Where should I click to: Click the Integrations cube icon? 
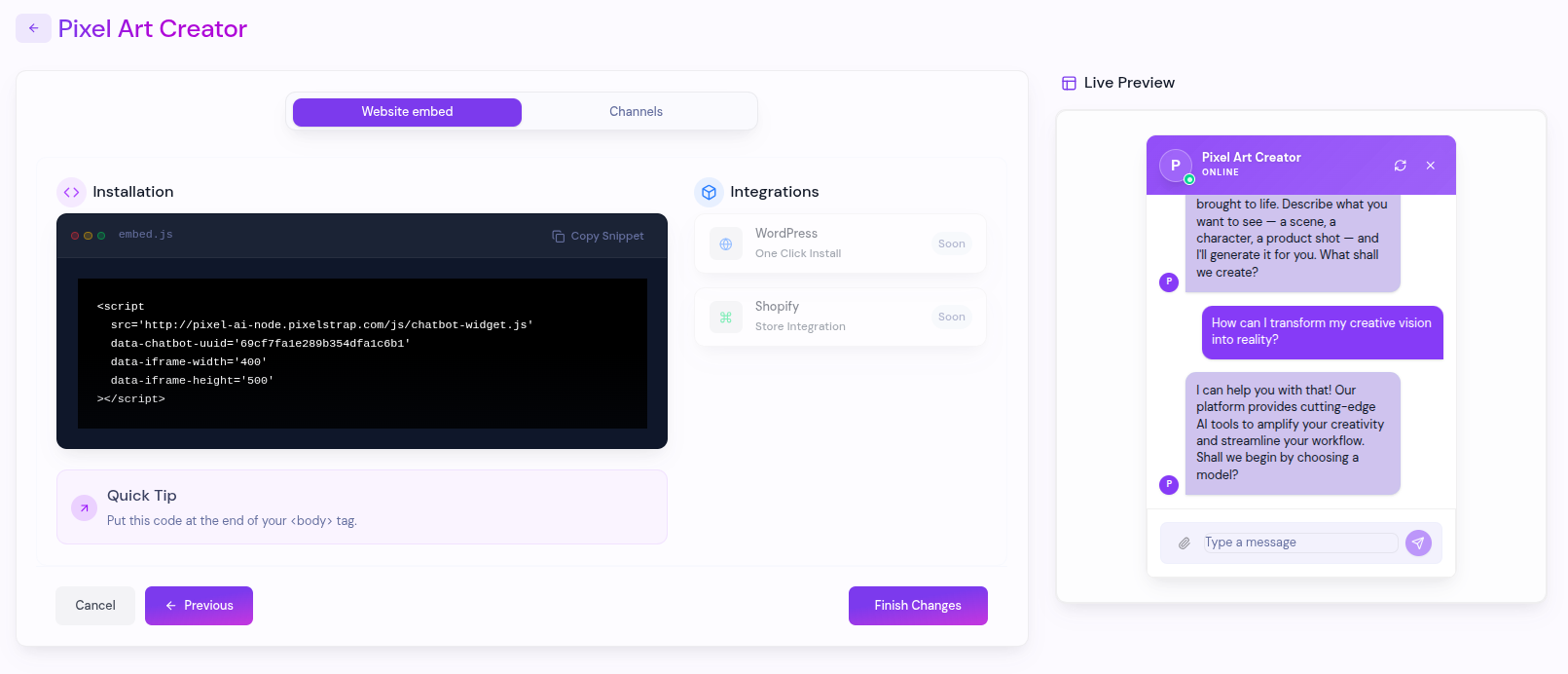pos(709,192)
